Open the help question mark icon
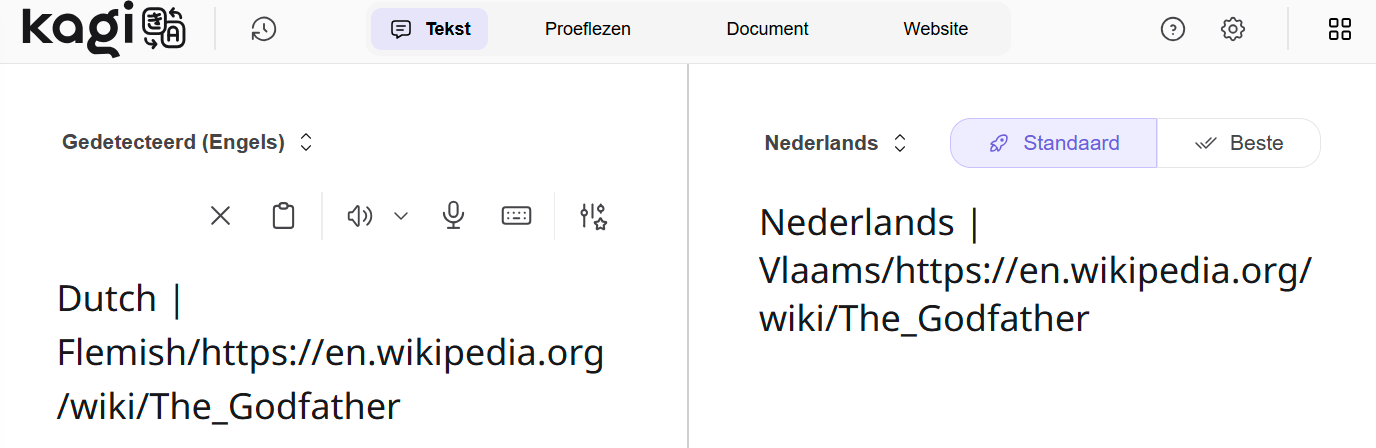Image resolution: width=1376 pixels, height=448 pixels. click(1172, 29)
